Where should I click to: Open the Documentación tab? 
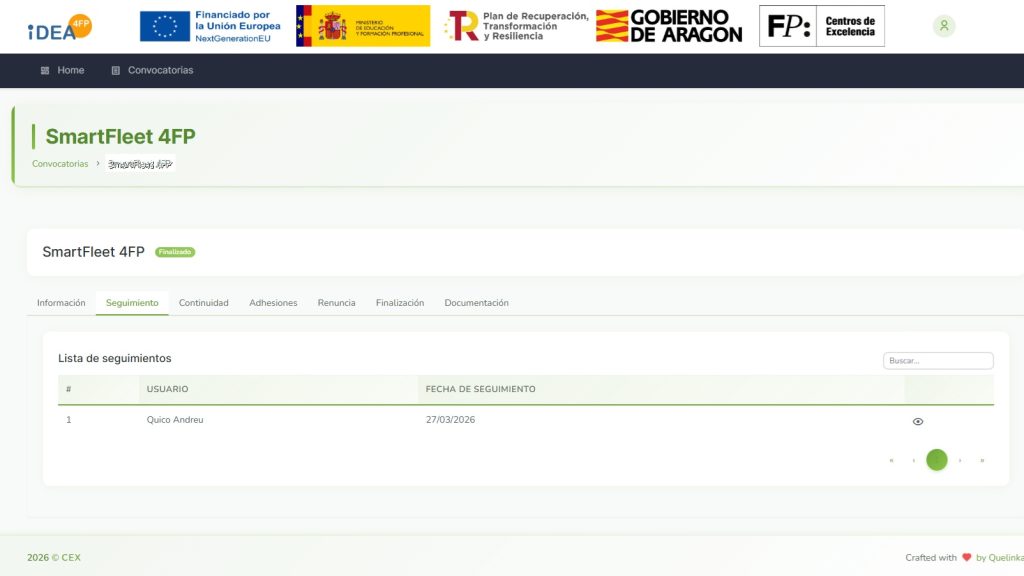[x=476, y=302]
